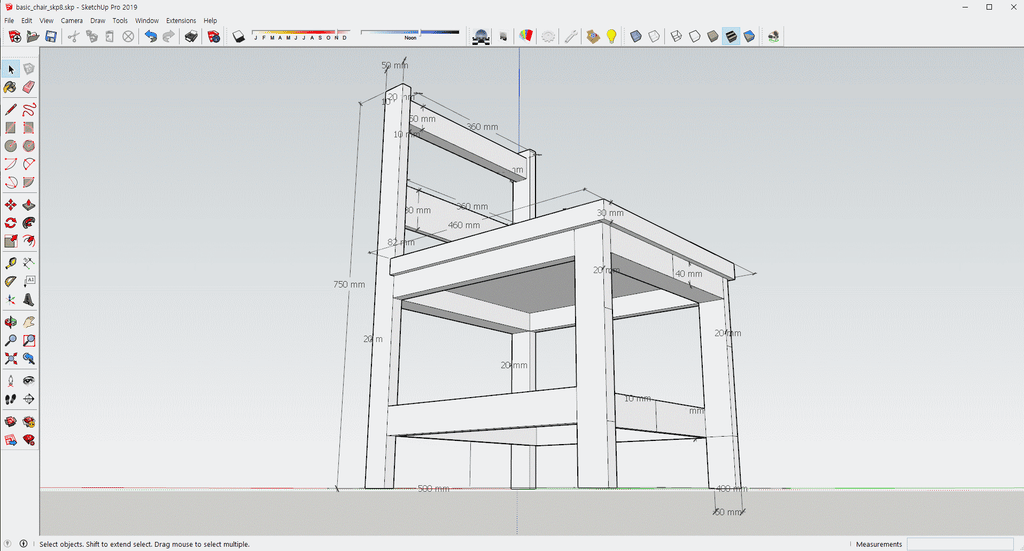1024x551 pixels.
Task: Pick the Section Plane tool
Action: 29,399
